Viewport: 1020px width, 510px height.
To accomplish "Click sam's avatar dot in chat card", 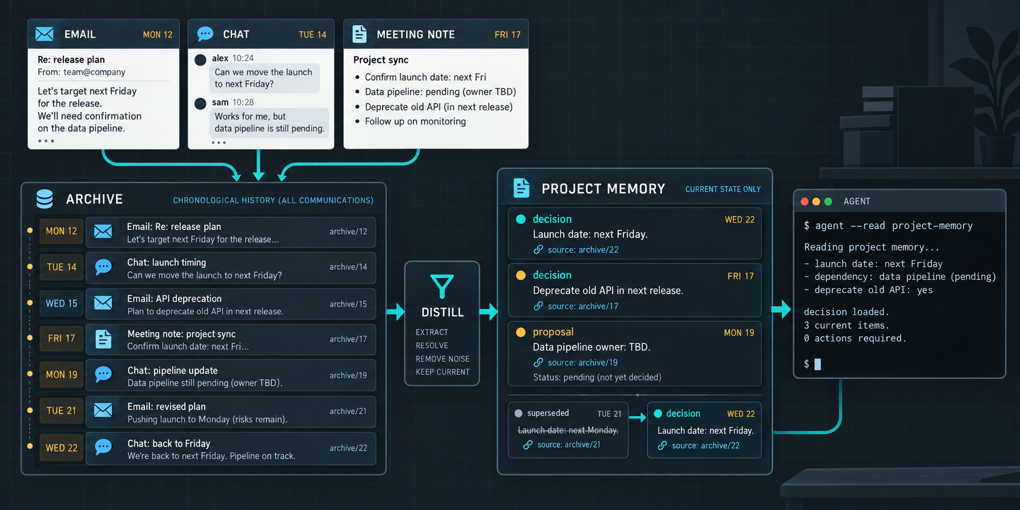I will click(202, 103).
